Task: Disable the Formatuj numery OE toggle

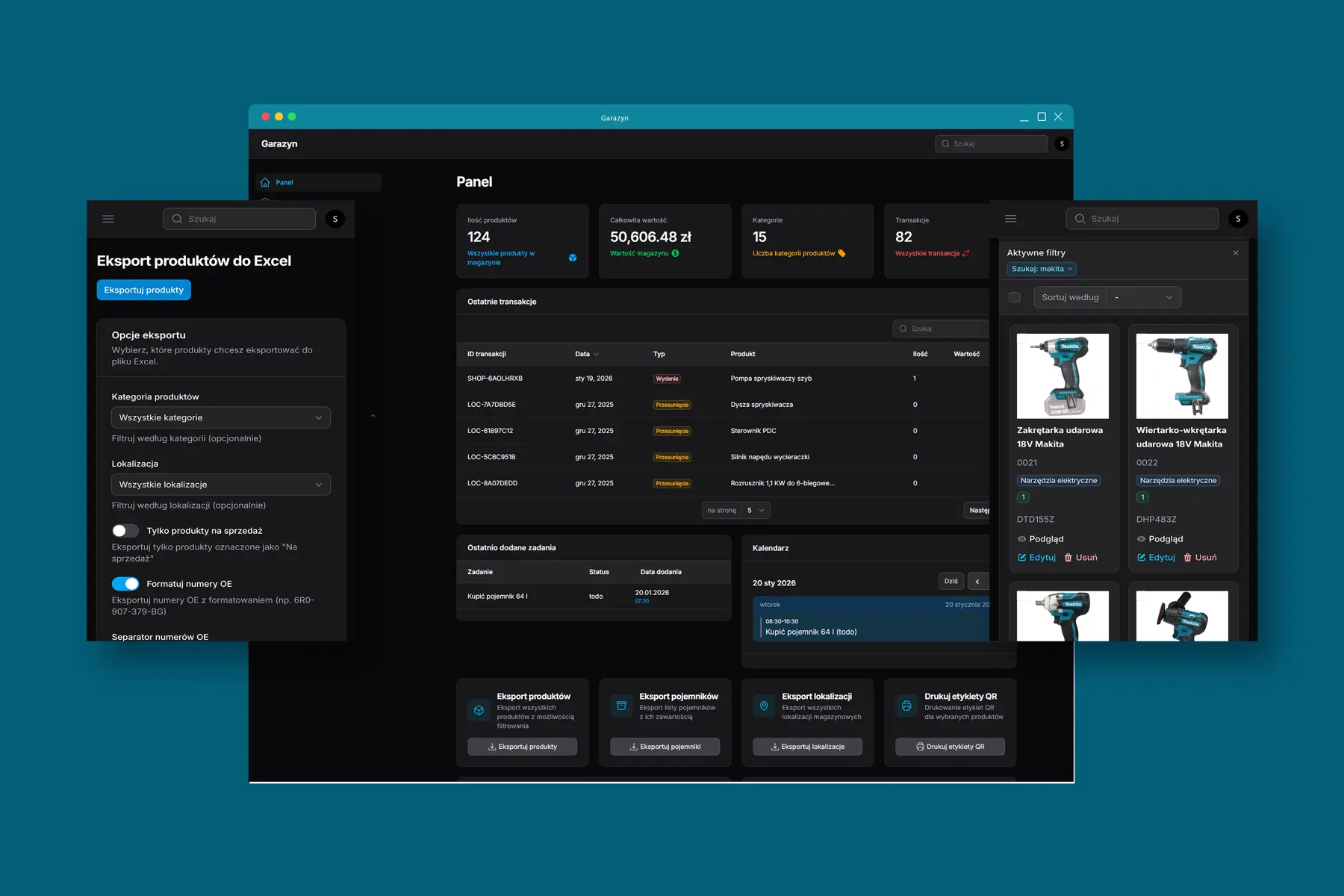Action: click(x=125, y=583)
